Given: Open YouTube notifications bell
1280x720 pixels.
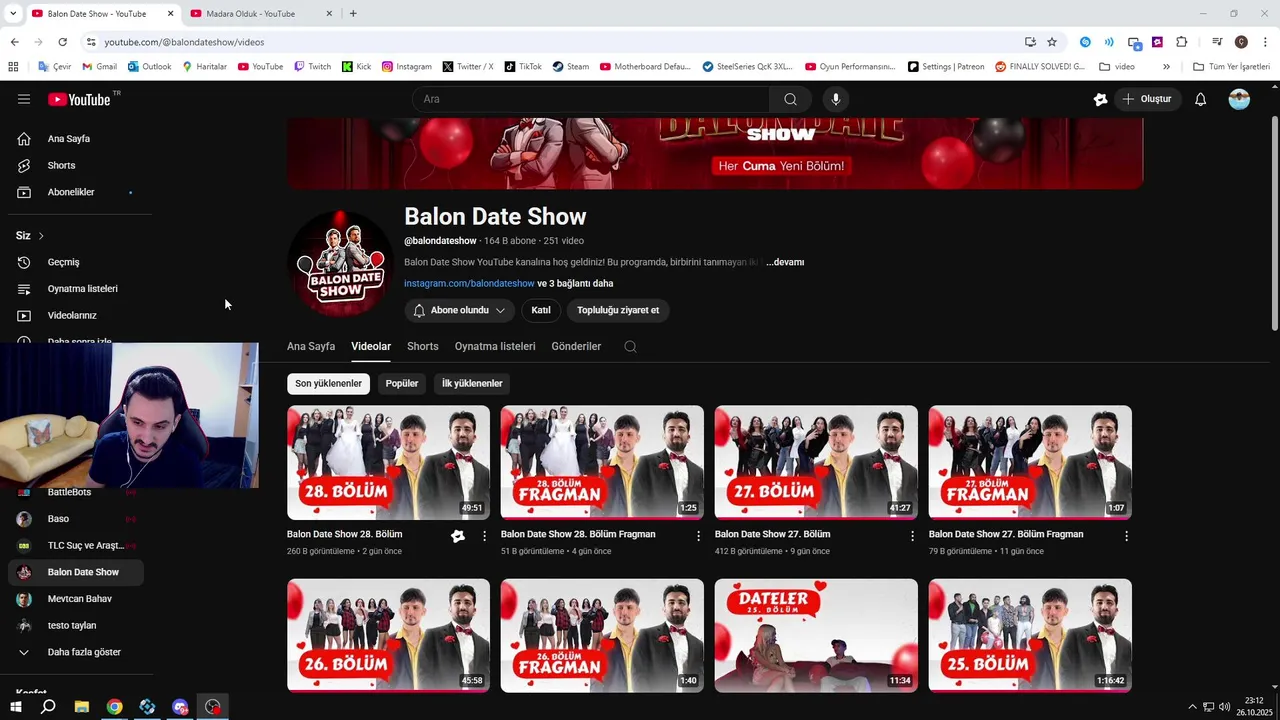Looking at the screenshot, I should coord(1201,99).
